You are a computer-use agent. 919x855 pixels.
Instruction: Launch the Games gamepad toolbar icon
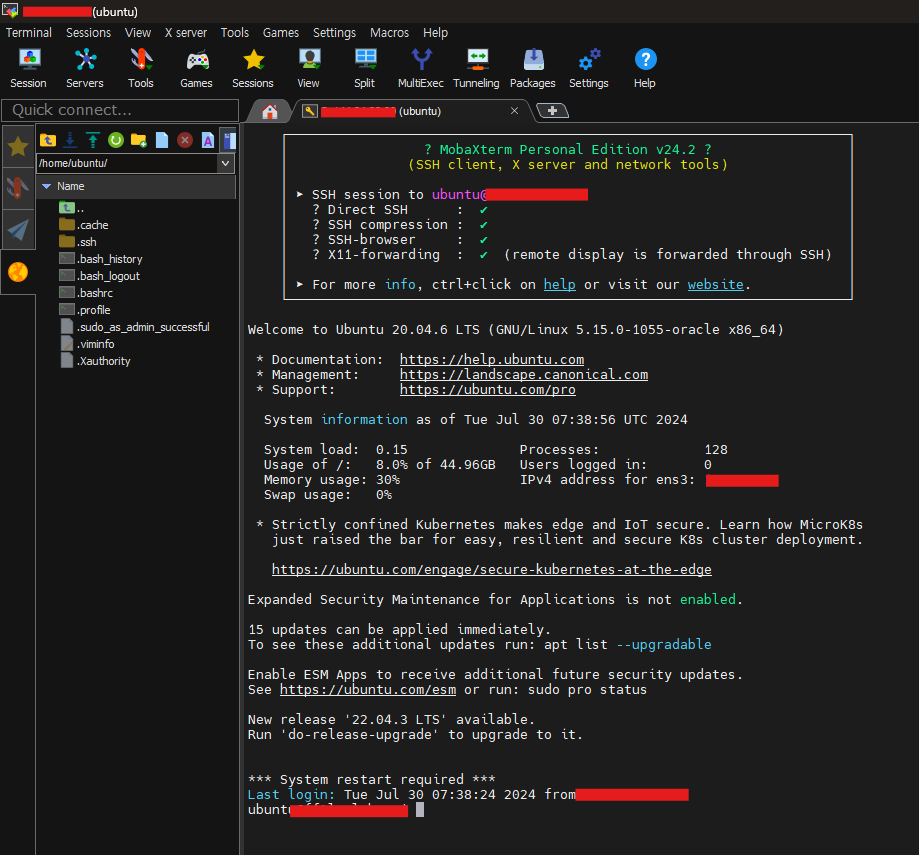point(196,68)
